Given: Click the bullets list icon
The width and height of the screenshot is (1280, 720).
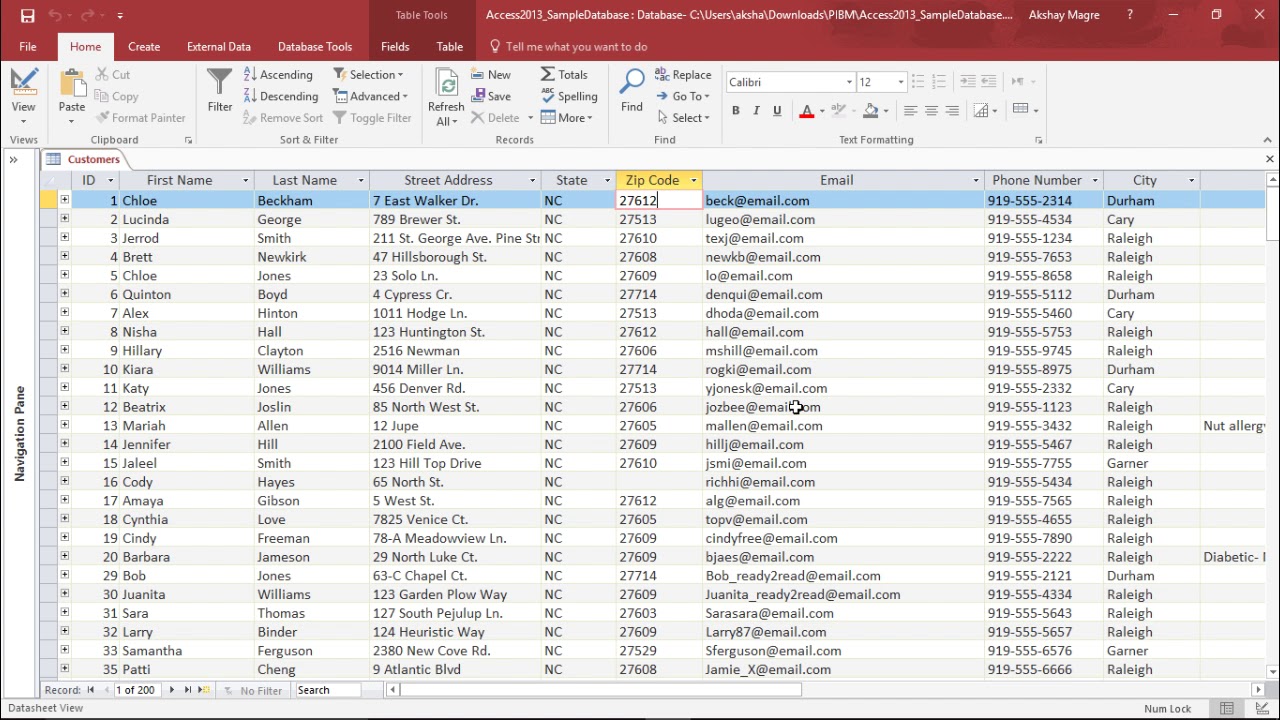Looking at the screenshot, I should coord(918,82).
